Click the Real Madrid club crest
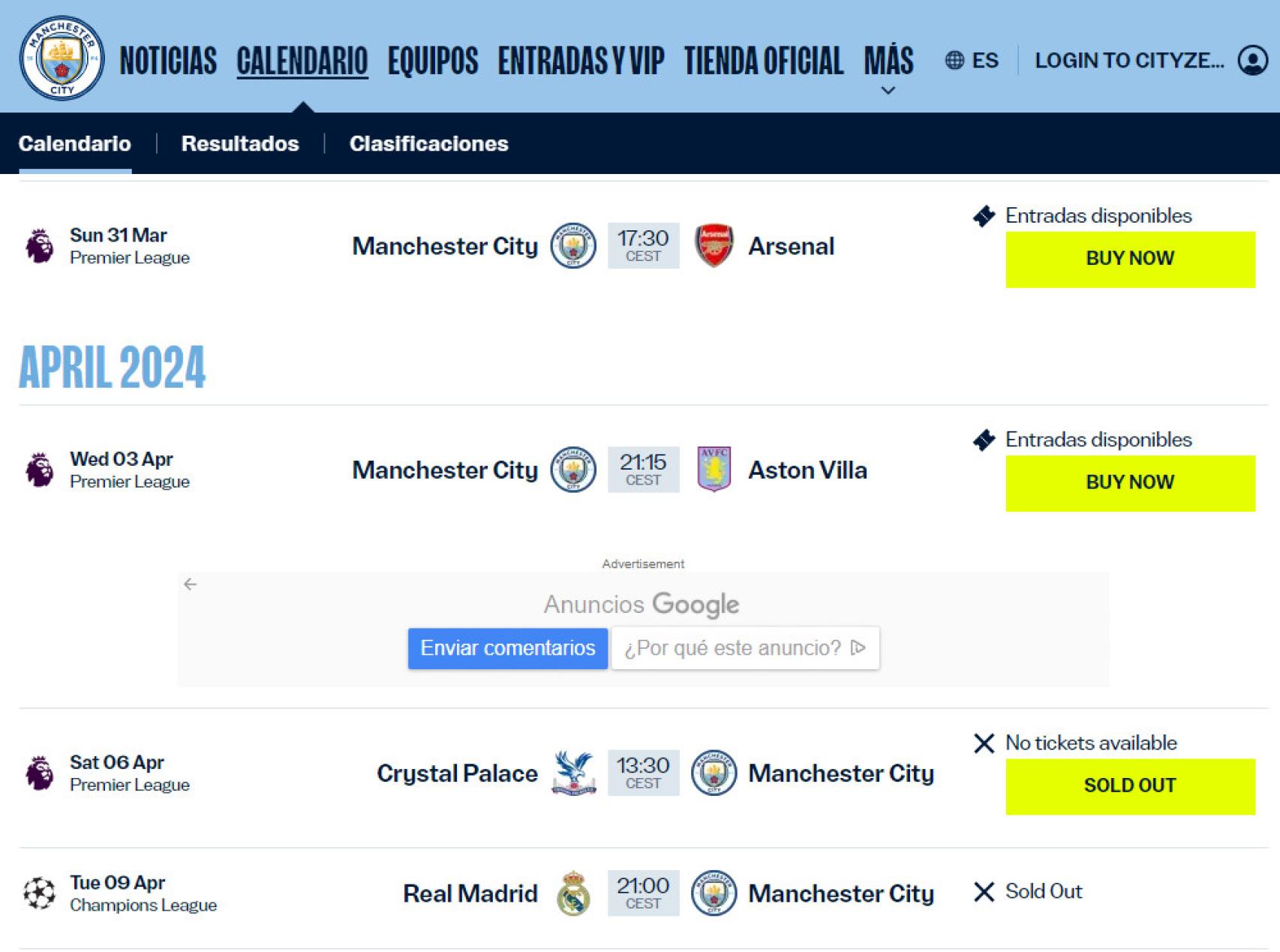Image resolution: width=1280 pixels, height=952 pixels. [575, 893]
